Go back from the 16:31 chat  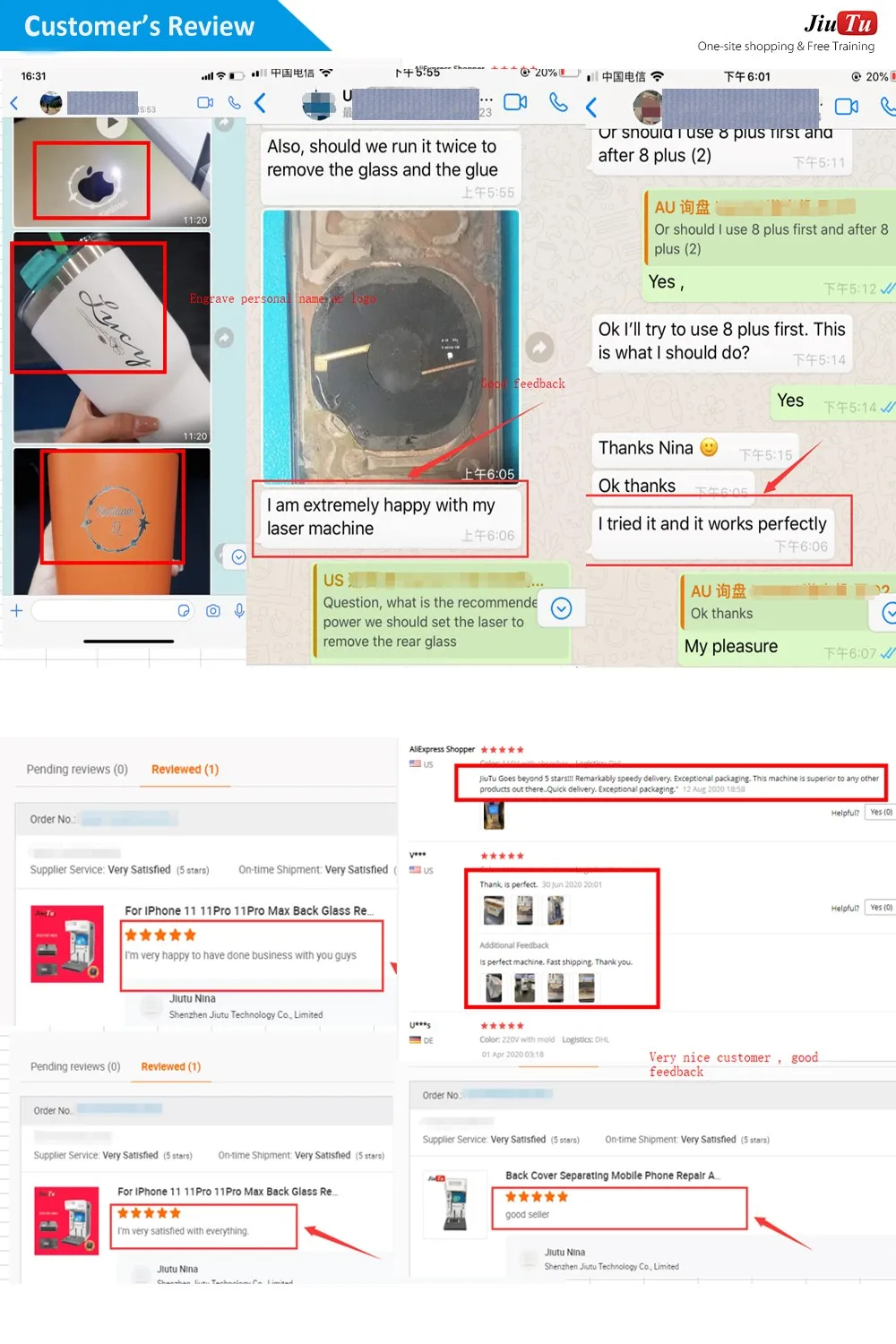click(x=14, y=103)
